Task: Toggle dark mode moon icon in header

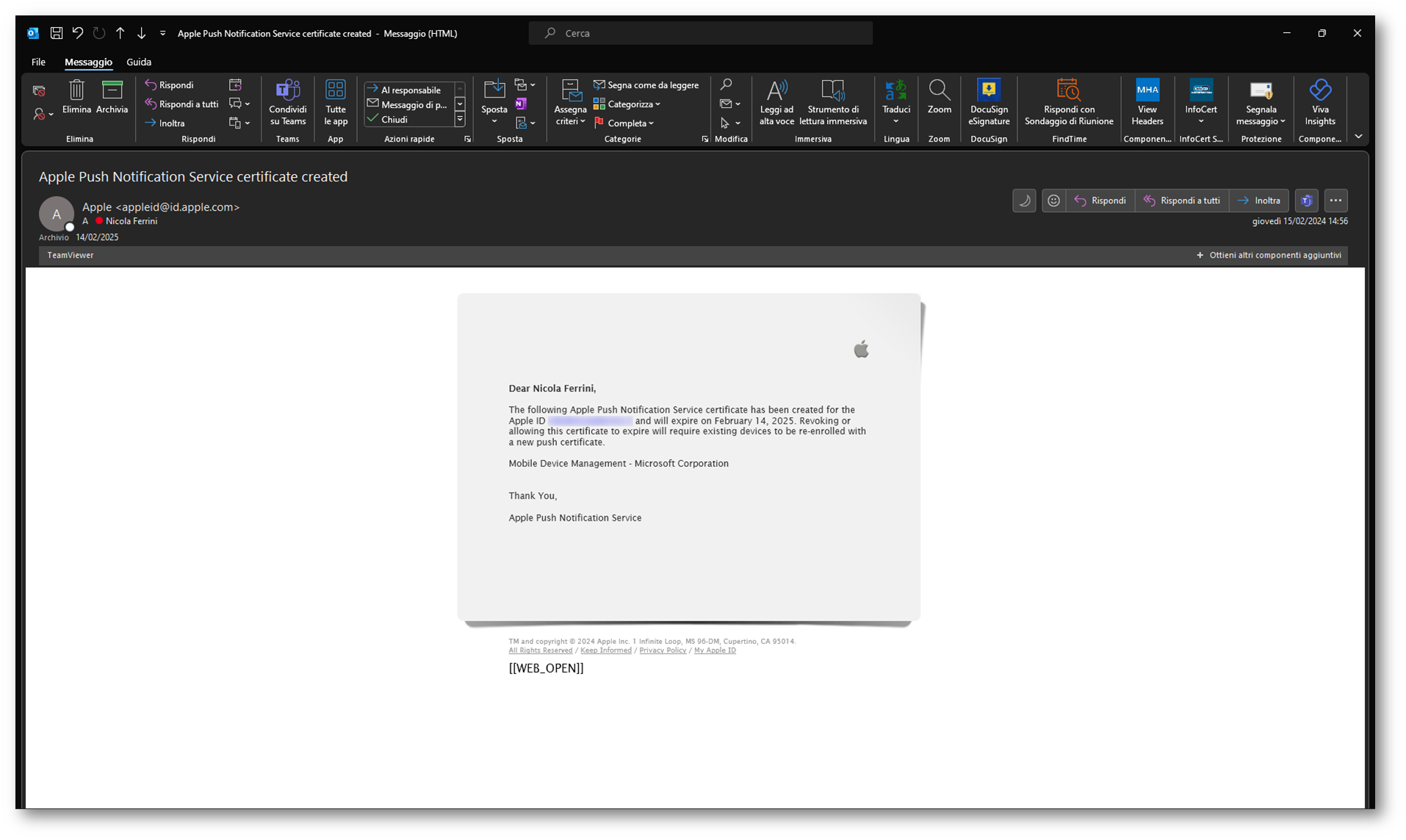Action: [1024, 200]
